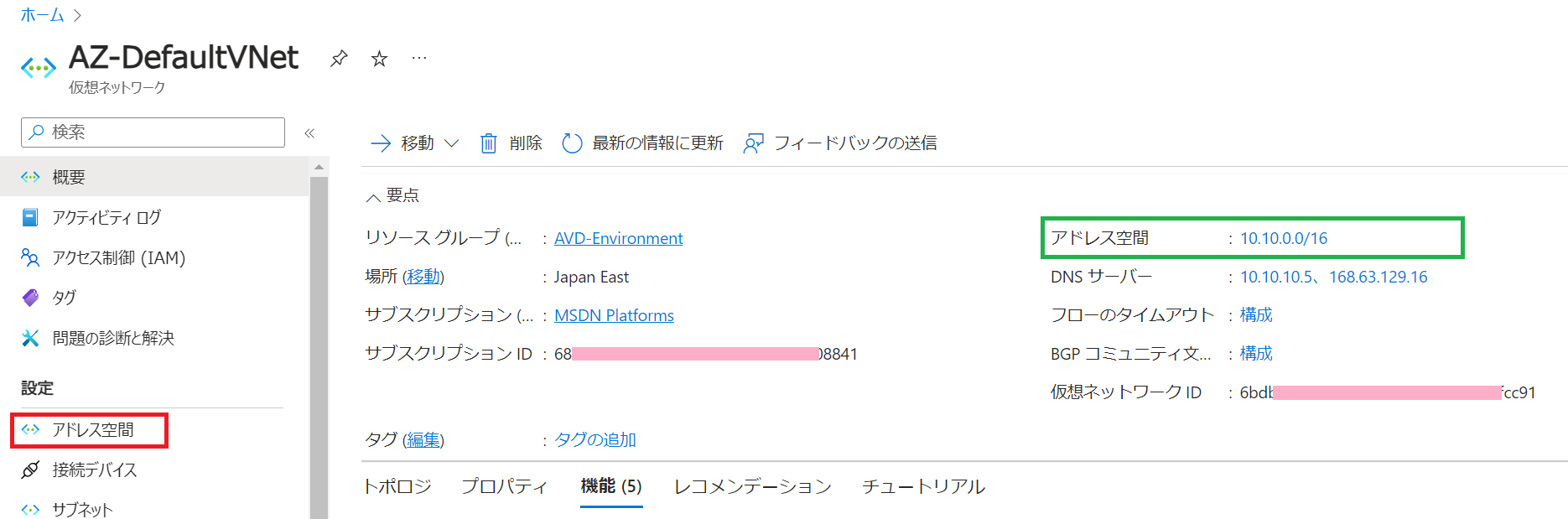Collapse the 要点 section
Viewport: 1568px width, 519px height.
point(374,198)
